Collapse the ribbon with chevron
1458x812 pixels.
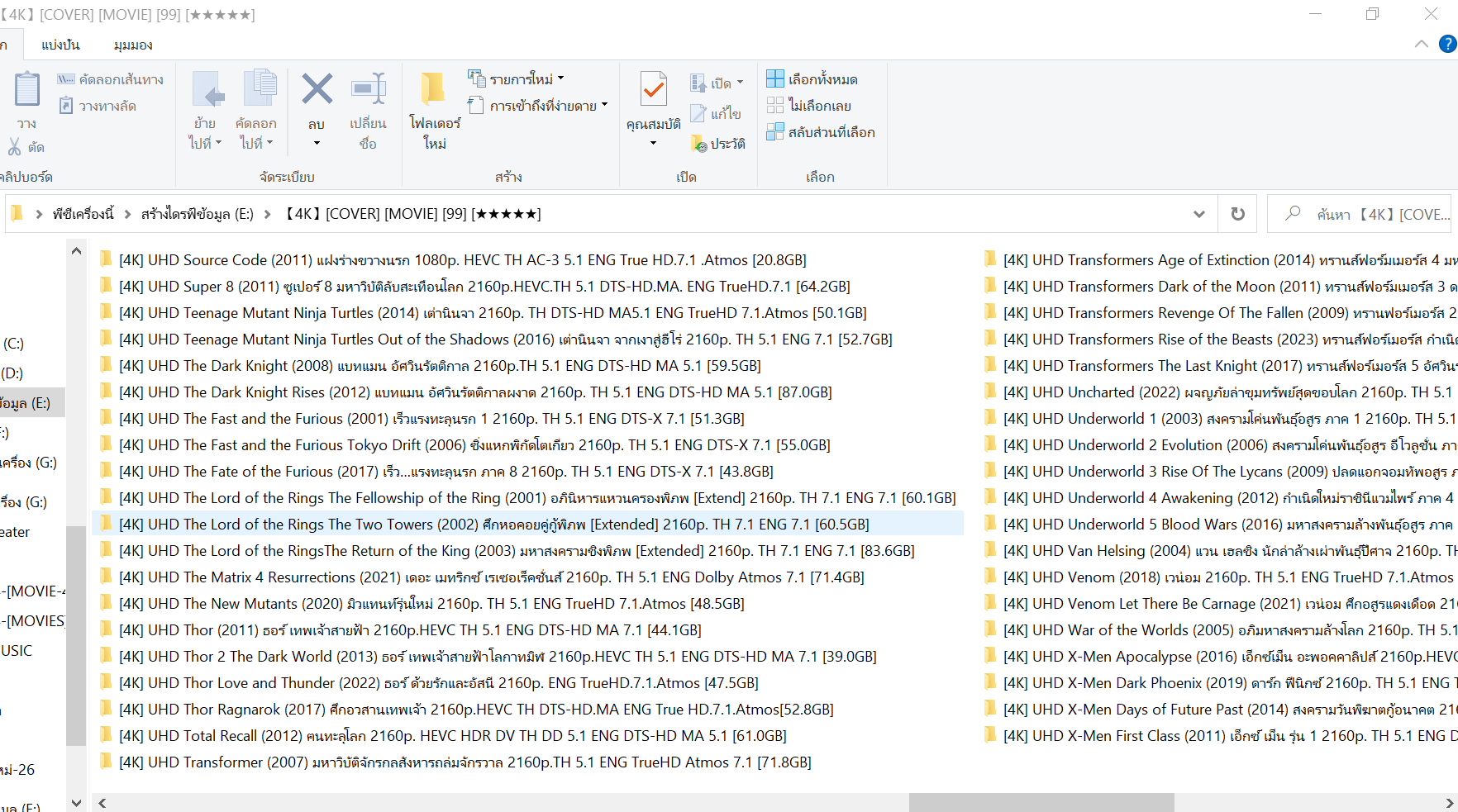(1422, 44)
